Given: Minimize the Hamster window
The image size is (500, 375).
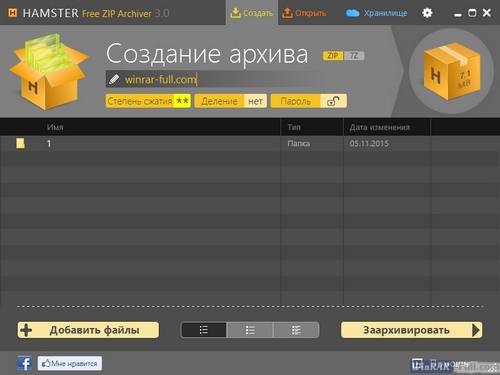Looking at the screenshot, I should 458,14.
